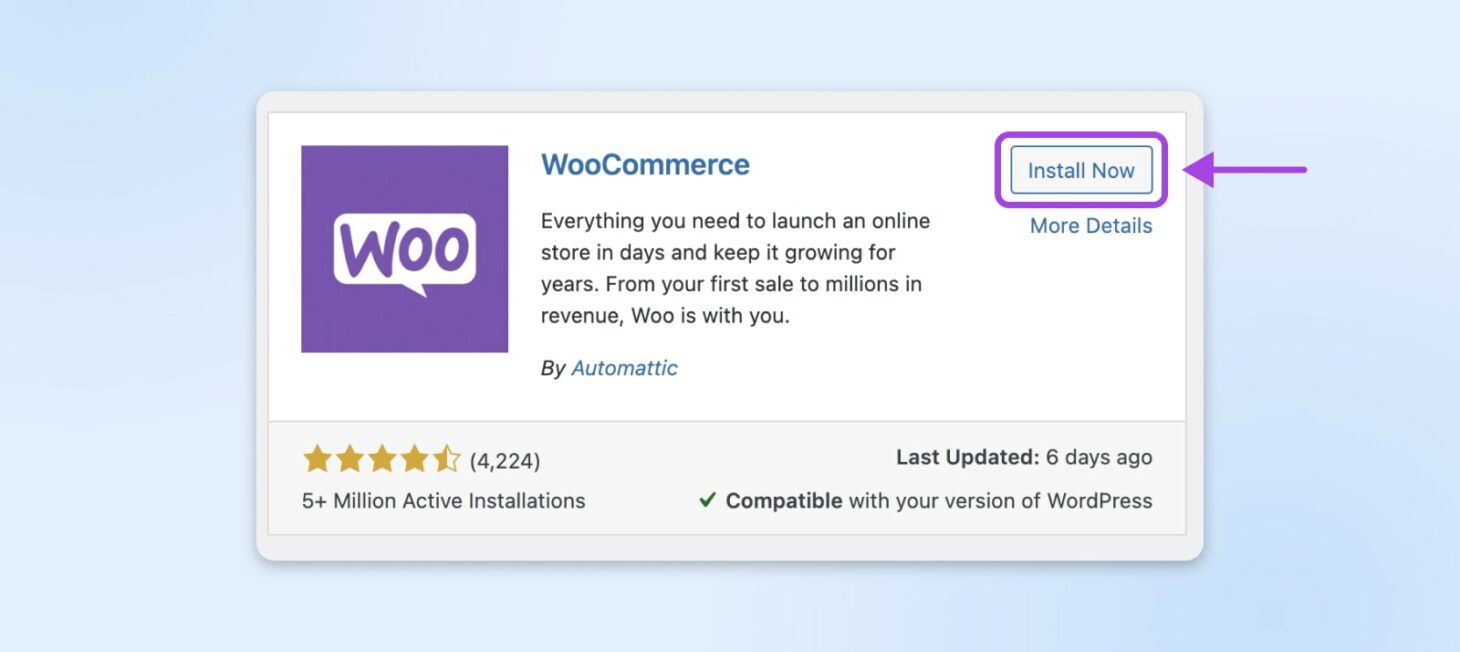Click the speech bubble inside the Woo logo
Viewport: 1460px width, 652px height.
405,252
